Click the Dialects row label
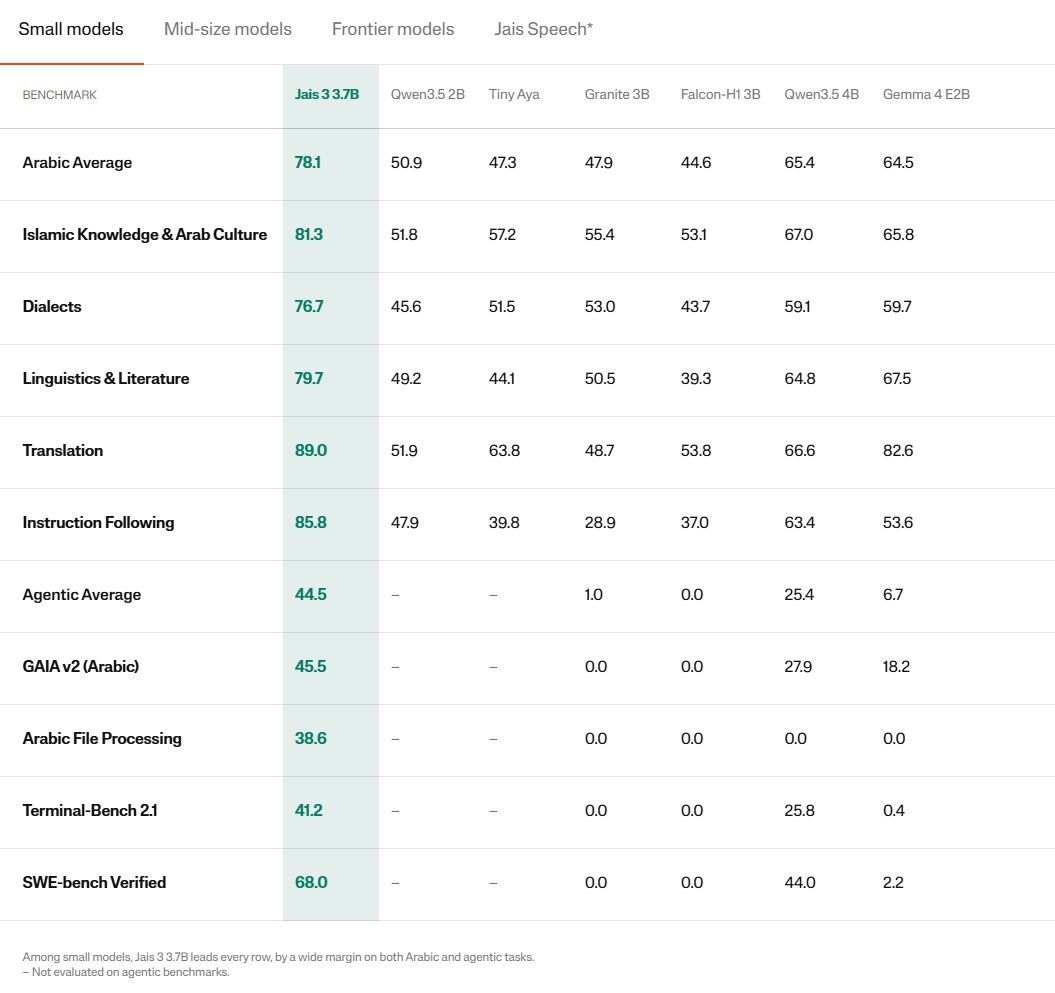This screenshot has width=1055, height=993. 52,306
